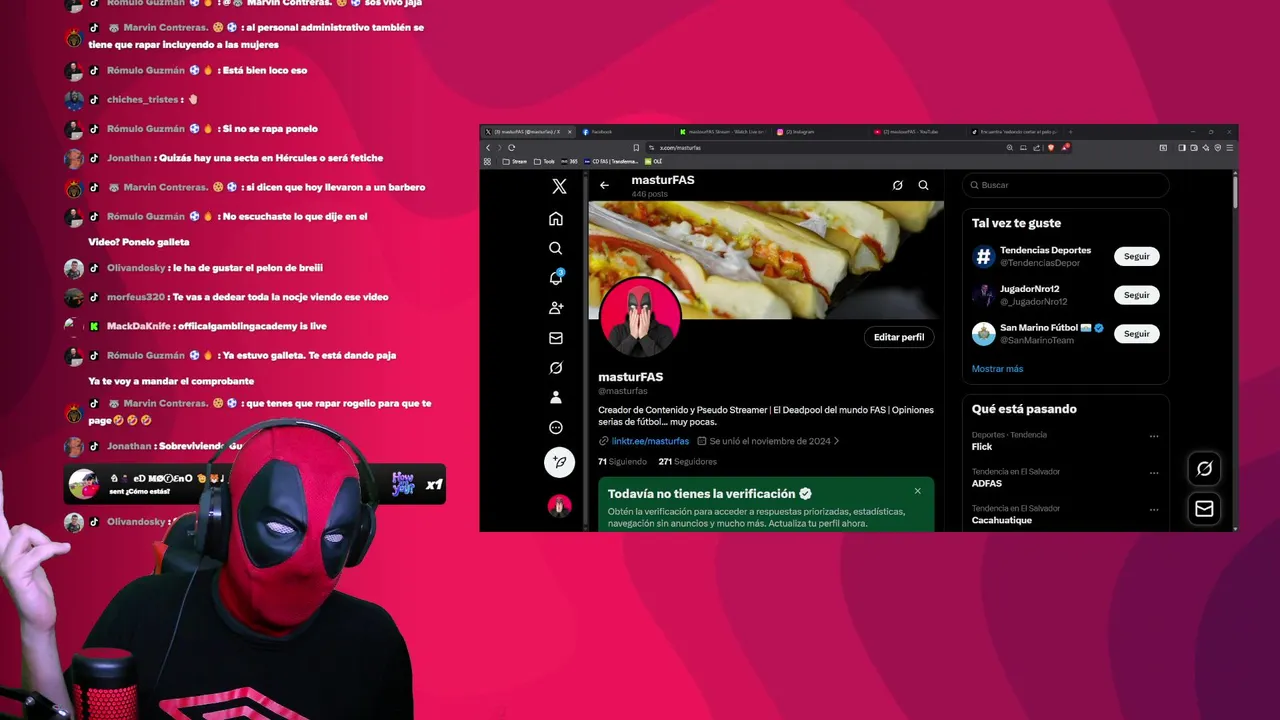The height and width of the screenshot is (720, 1280).
Task: Open the 365 bookmark
Action: coord(571,161)
